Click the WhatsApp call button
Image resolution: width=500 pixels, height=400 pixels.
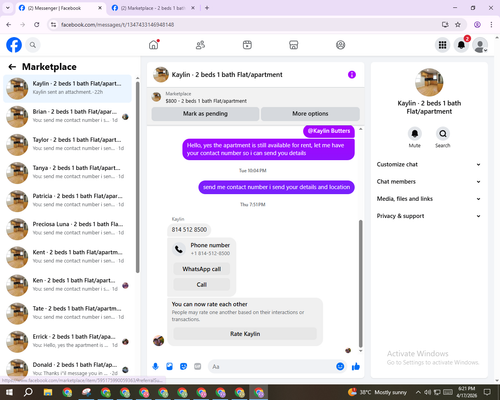coord(202,269)
